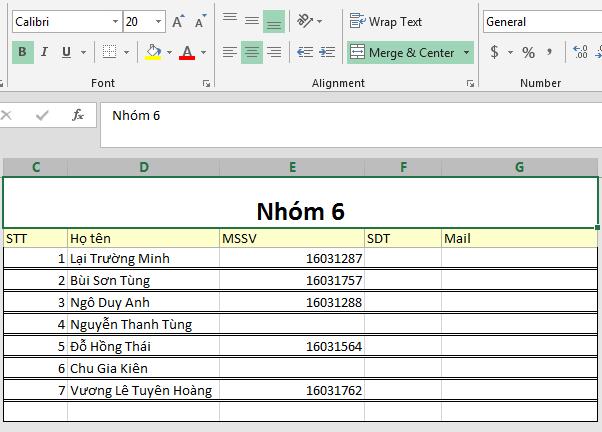Cancel the entry with the X icon
602x432 pixels.
(x=6, y=115)
